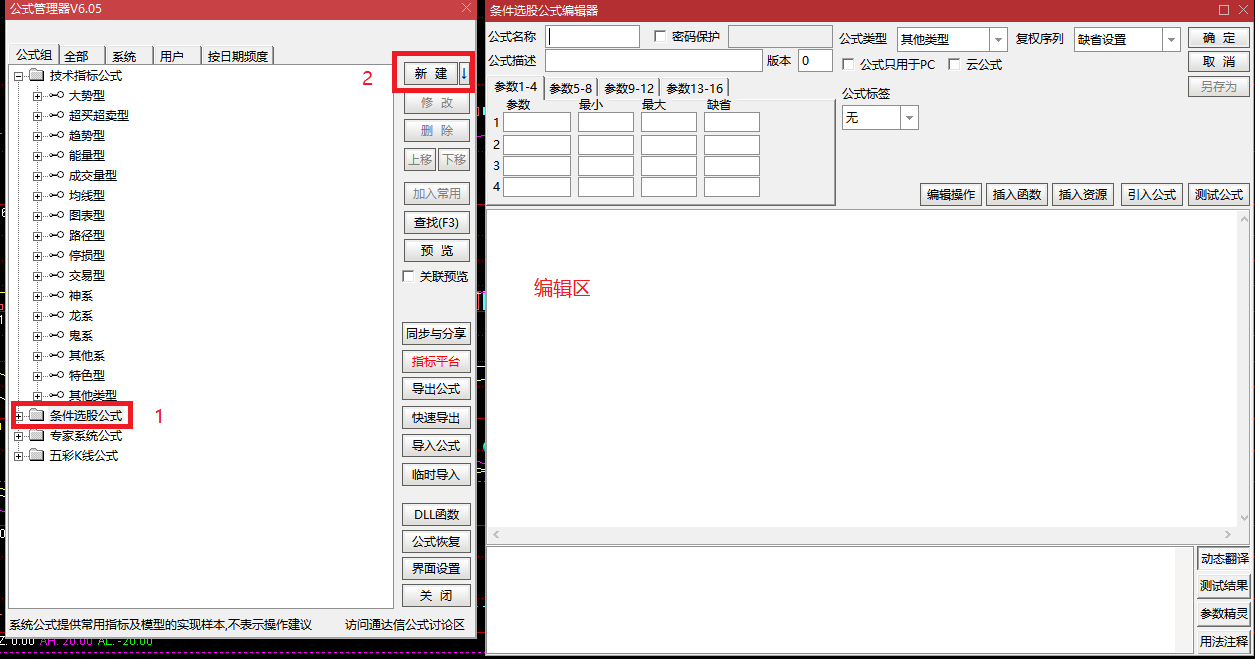Image resolution: width=1255 pixels, height=659 pixels.
Task: Switch to the 参数5-8 tab
Action: tap(571, 88)
